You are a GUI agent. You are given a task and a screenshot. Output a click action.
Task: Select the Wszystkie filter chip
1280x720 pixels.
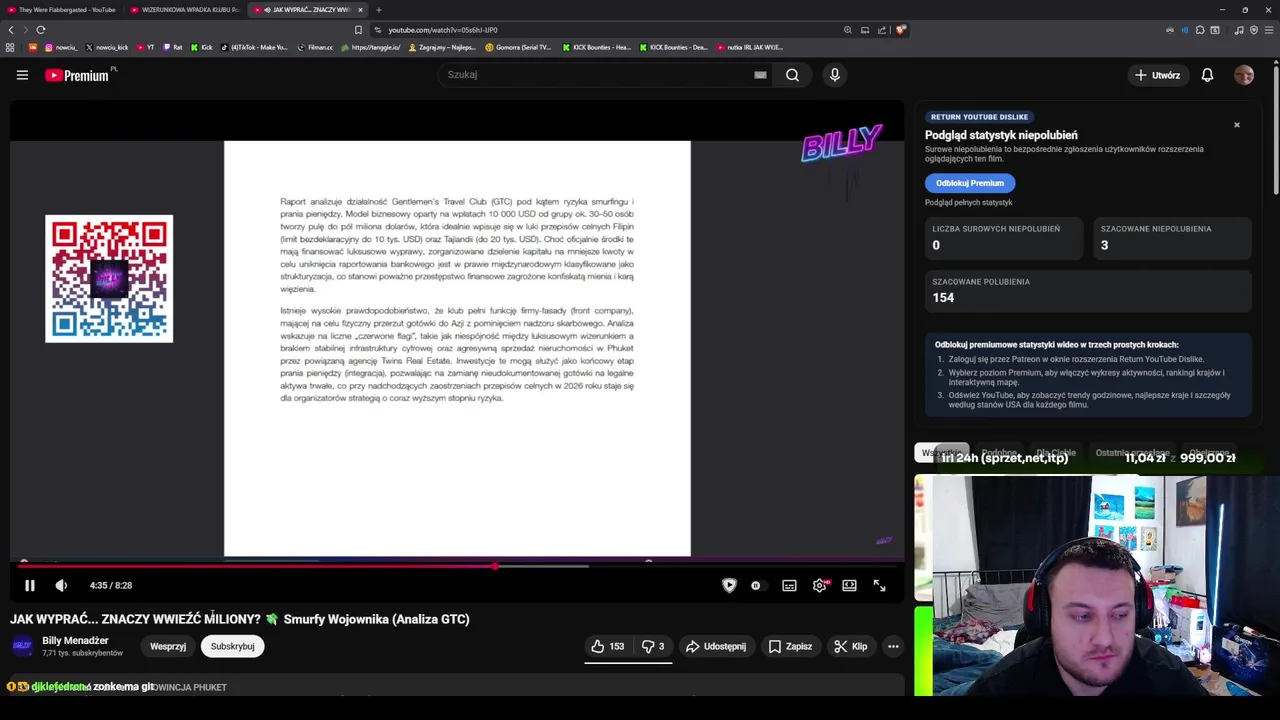tap(941, 453)
